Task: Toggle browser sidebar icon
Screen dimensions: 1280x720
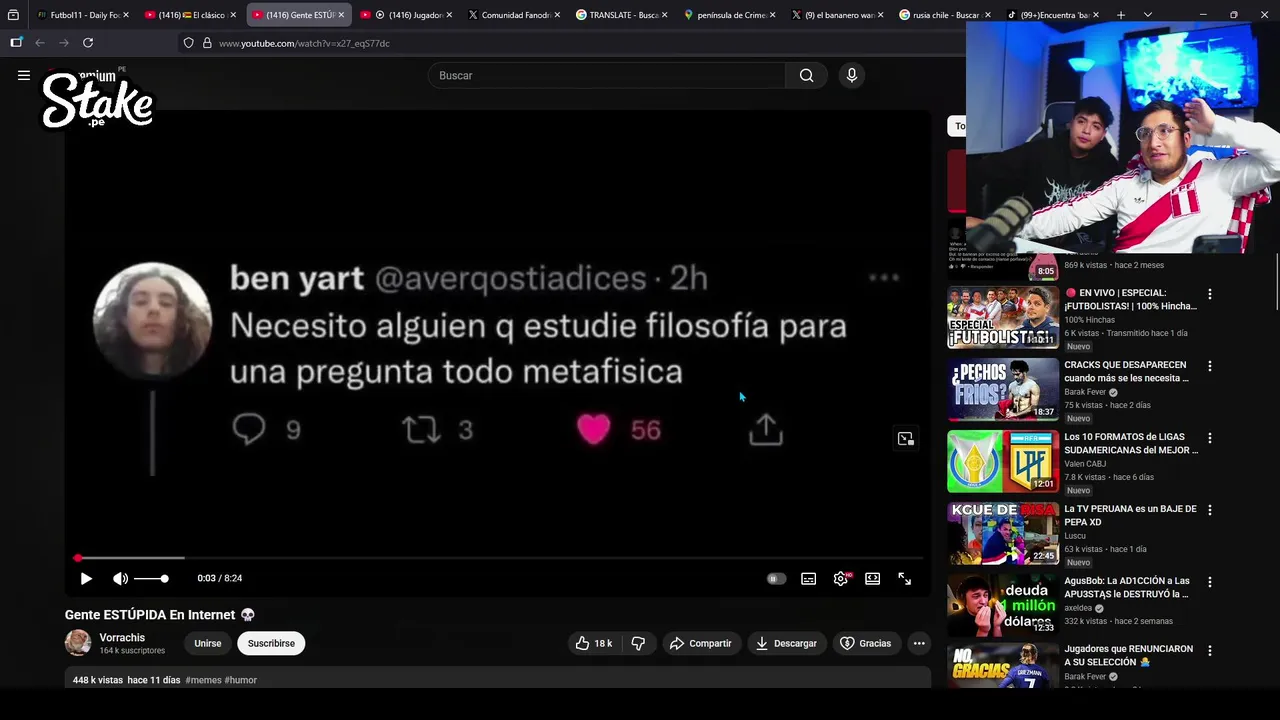Action: 16,43
